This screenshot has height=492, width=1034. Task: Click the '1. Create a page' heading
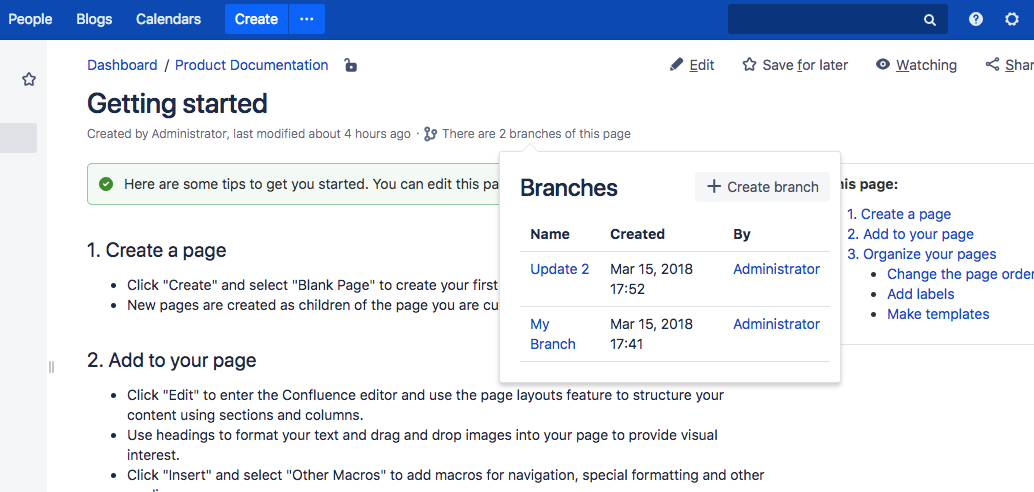point(156,250)
